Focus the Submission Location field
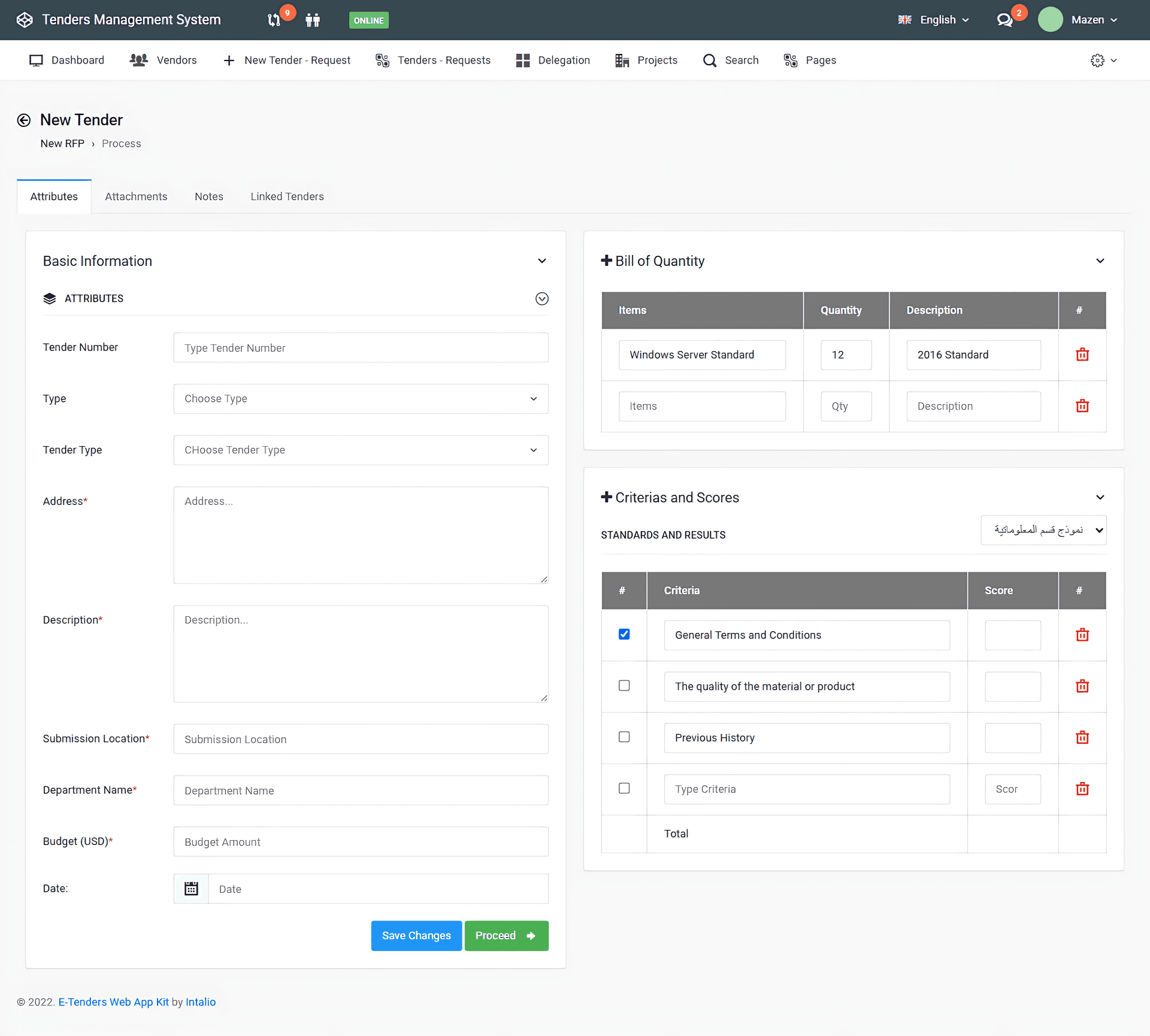 pos(361,739)
